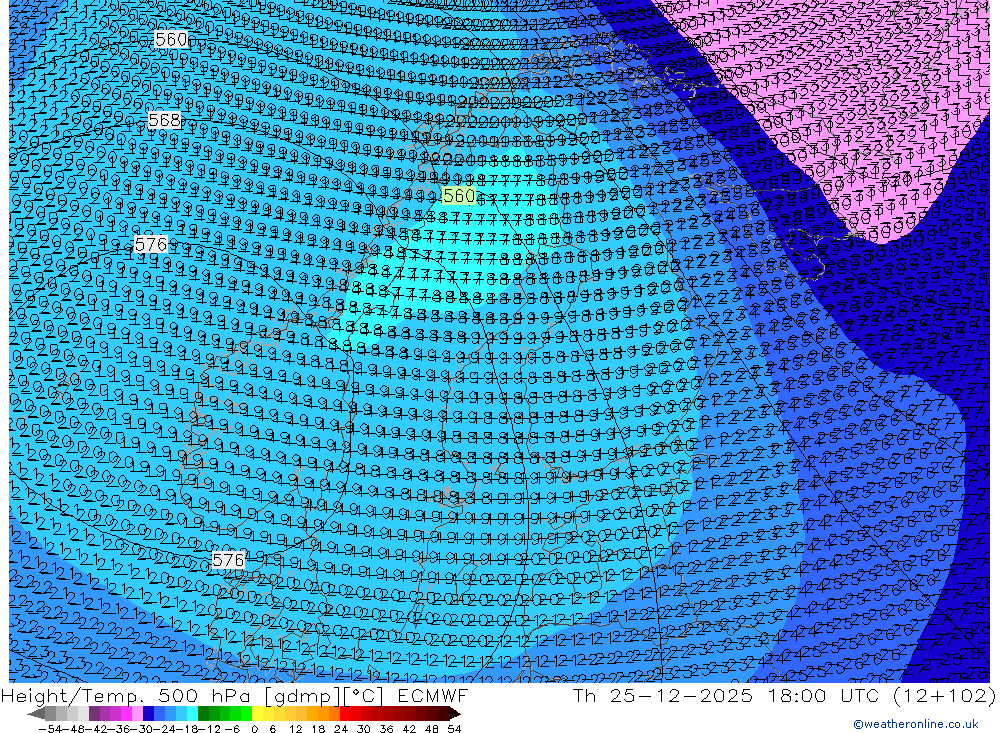Select the dark blue legend swatch at -30
The height and width of the screenshot is (733, 1000).
(x=148, y=714)
